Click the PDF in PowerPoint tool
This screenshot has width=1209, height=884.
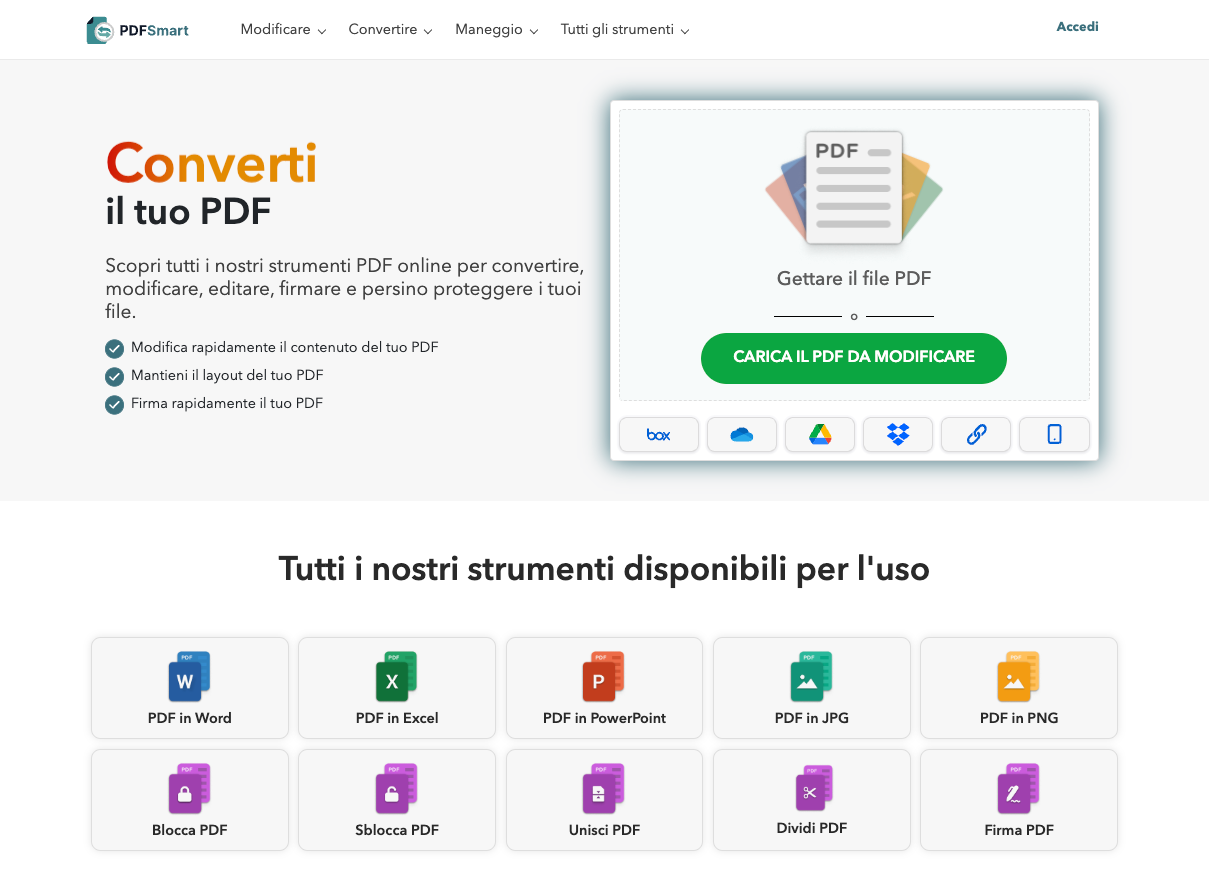(x=604, y=688)
